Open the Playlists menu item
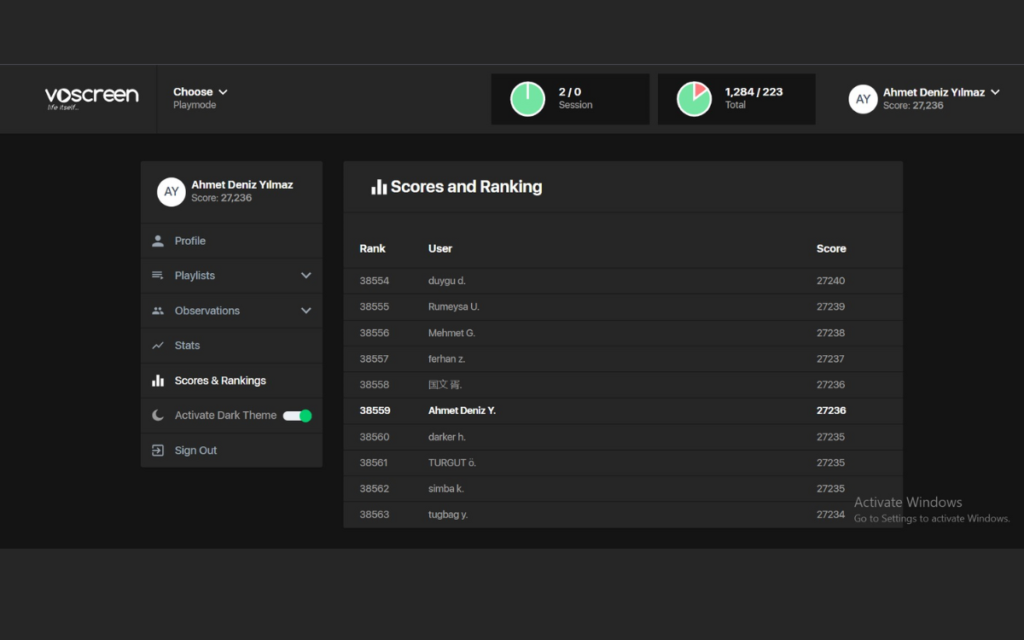The width and height of the screenshot is (1024, 640). pos(232,276)
